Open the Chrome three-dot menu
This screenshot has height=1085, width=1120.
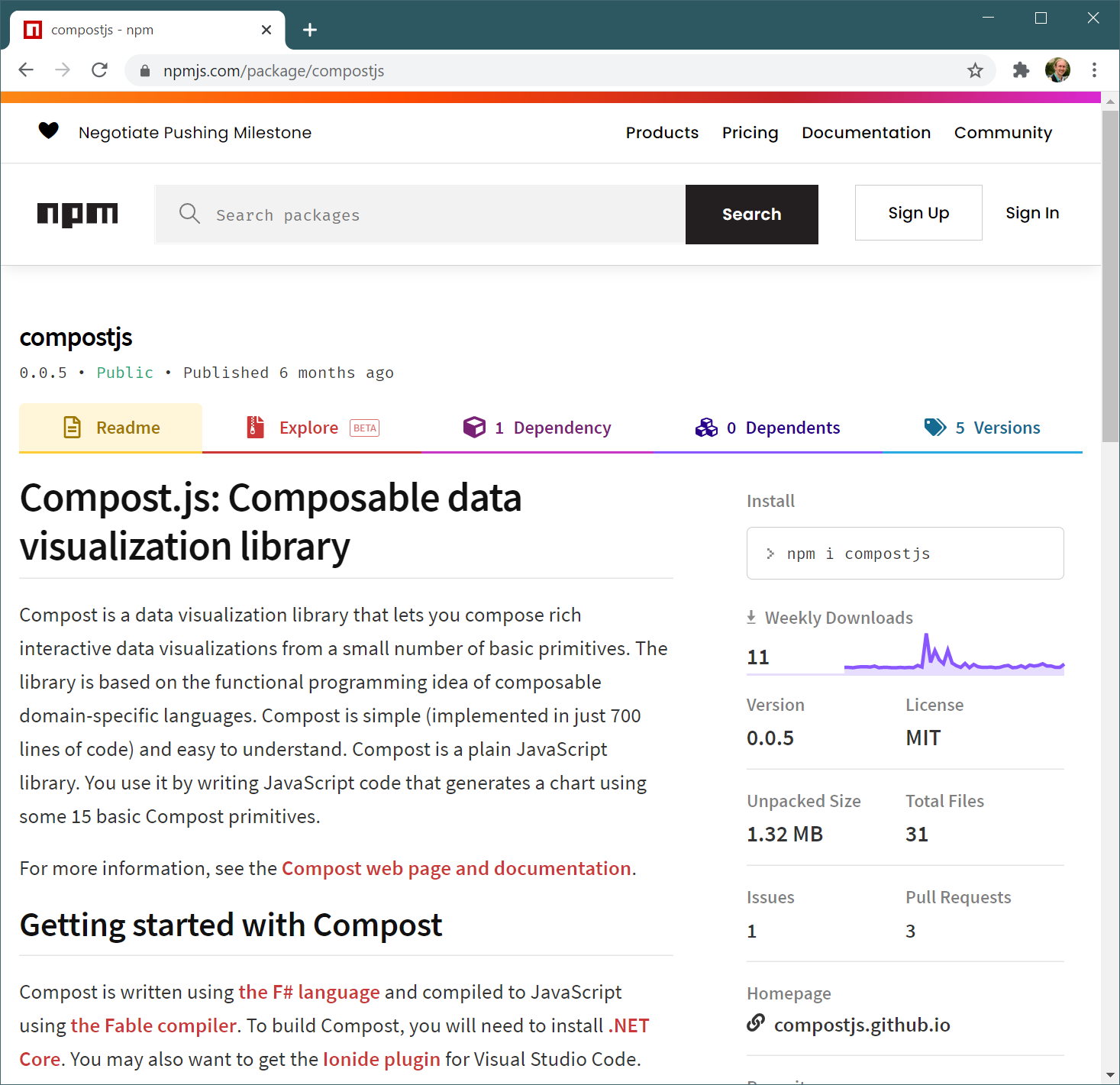1094,71
